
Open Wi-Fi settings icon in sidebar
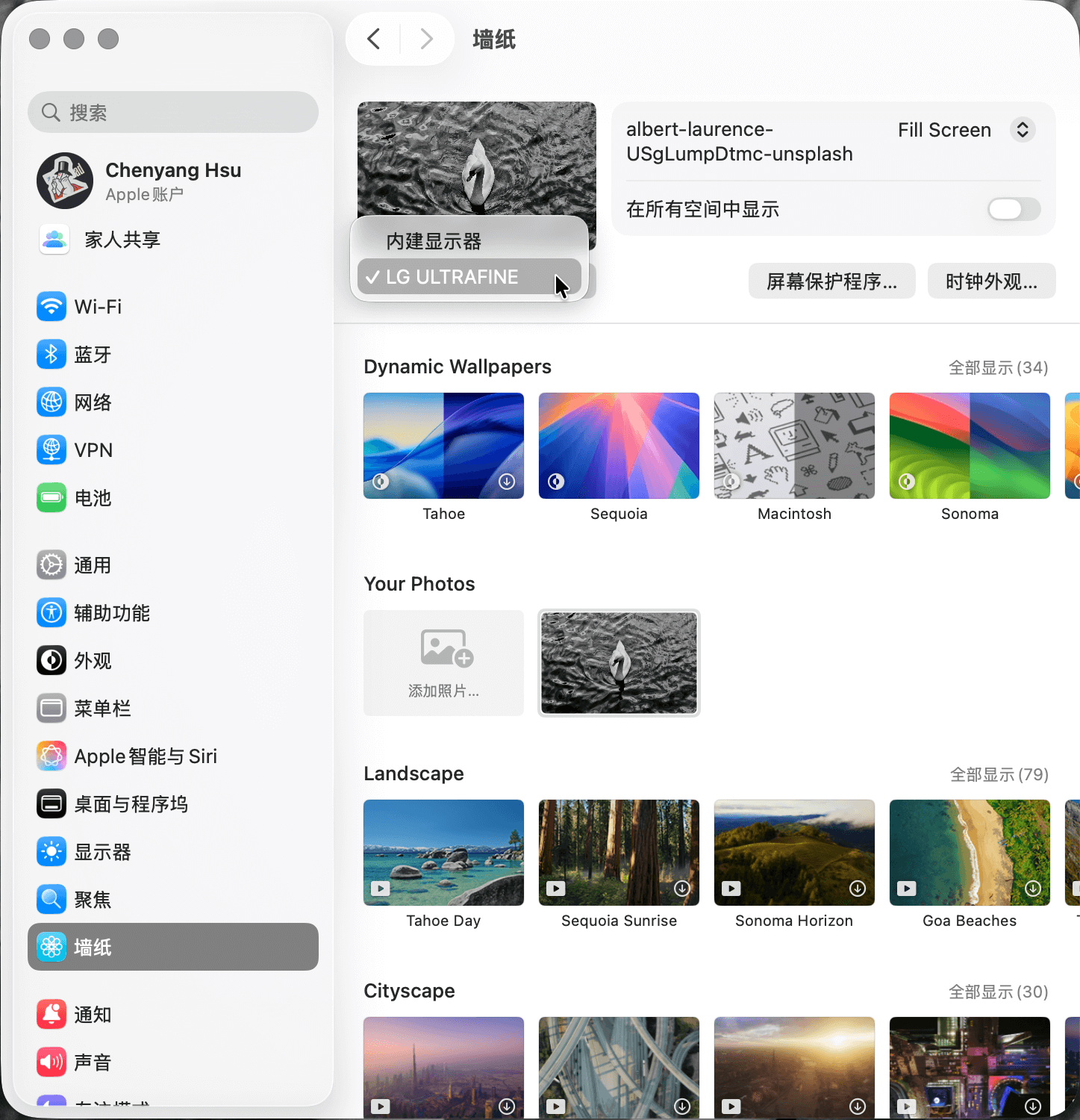coord(51,307)
